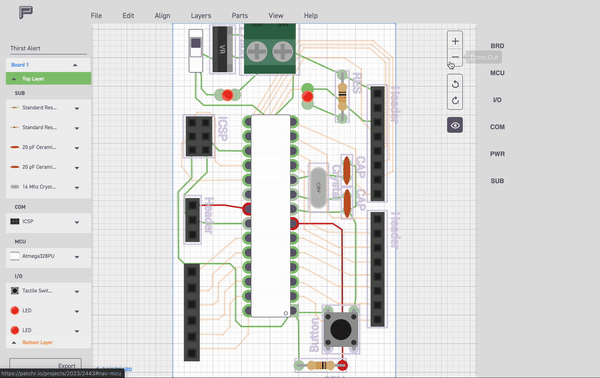Select the vertical RES resistor on board

342,96
